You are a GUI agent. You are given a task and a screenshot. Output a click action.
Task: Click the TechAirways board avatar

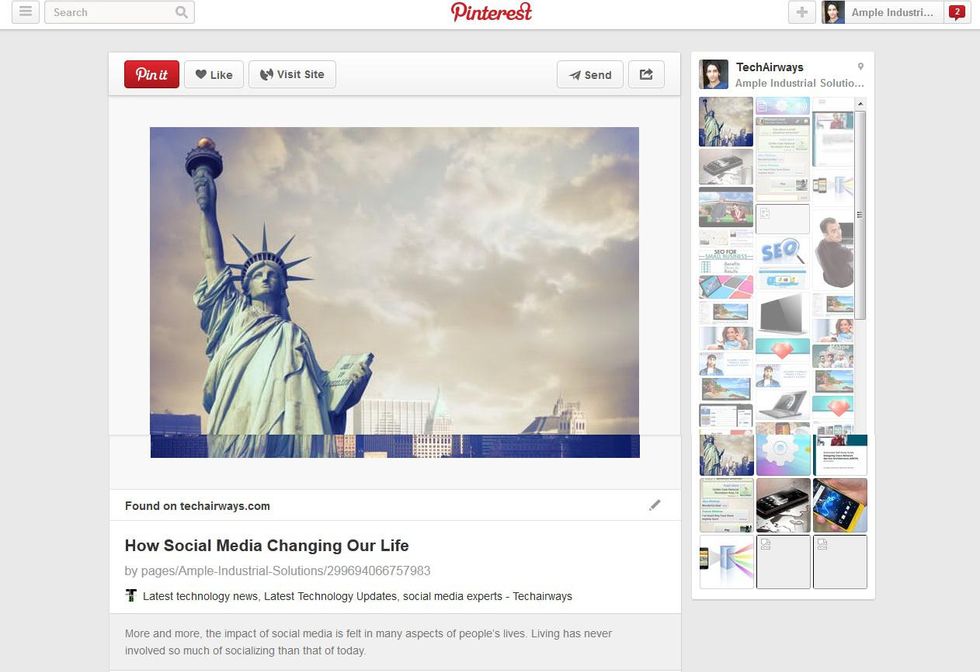pos(714,75)
